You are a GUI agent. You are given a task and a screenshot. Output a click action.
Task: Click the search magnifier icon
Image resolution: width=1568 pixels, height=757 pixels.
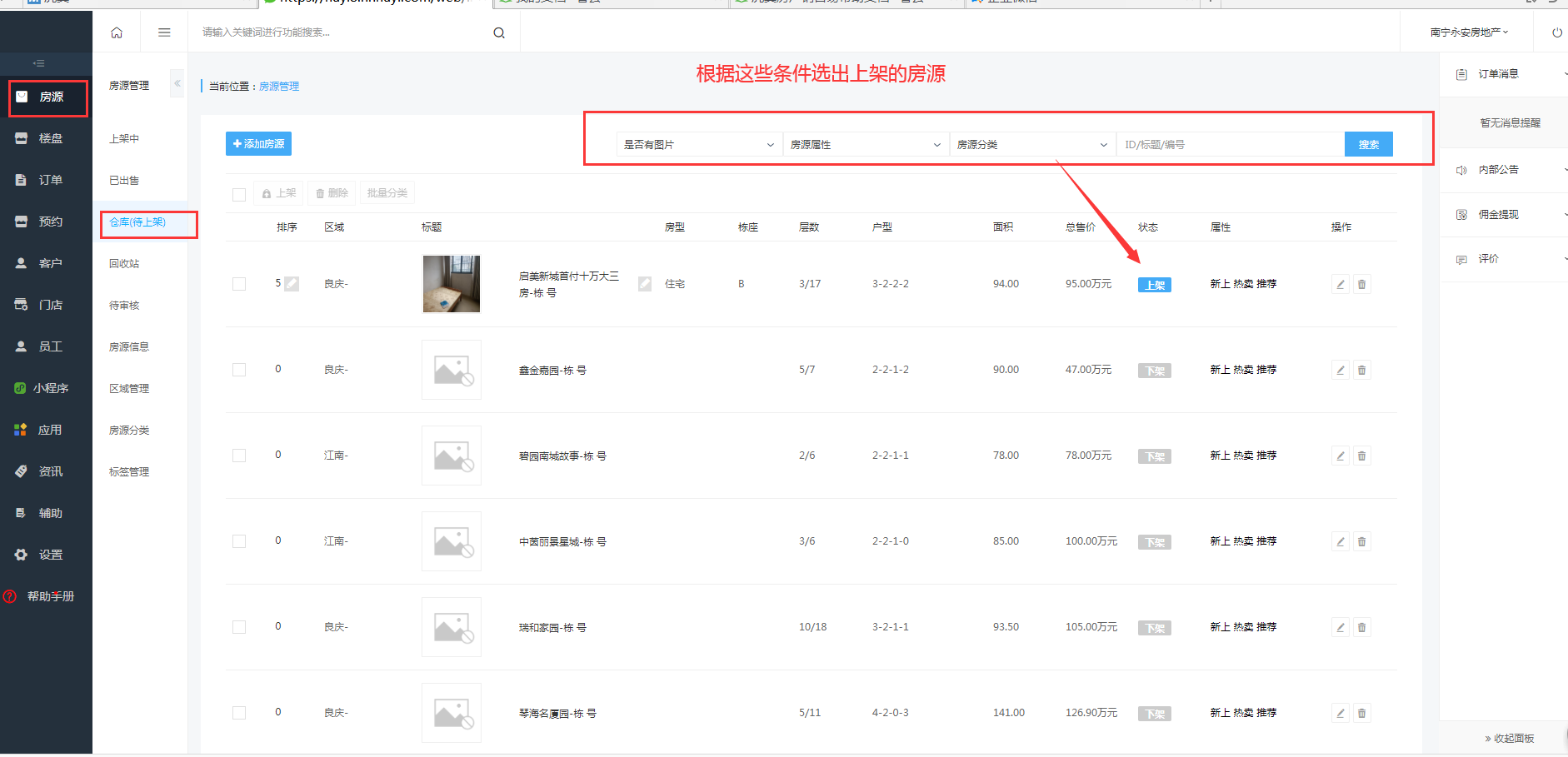(499, 33)
